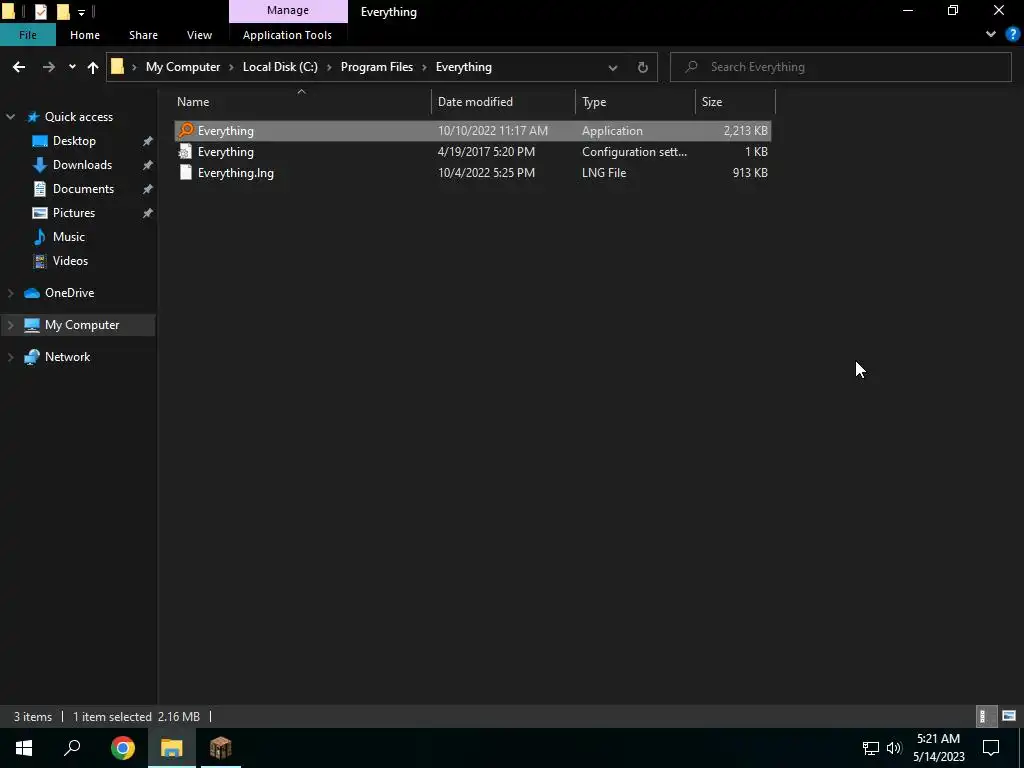Screen dimensions: 1024x768
Task: Click the Manage contextual tab
Action: coord(288,11)
